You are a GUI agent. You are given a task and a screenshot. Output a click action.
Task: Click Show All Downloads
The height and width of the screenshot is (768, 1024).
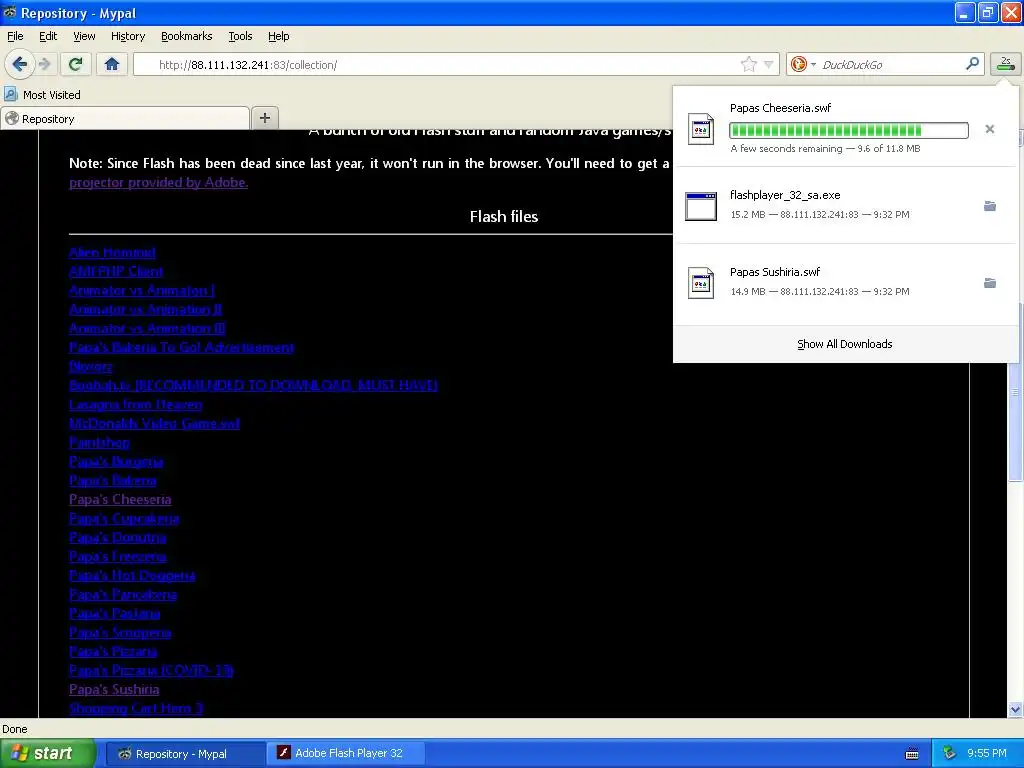pos(844,344)
